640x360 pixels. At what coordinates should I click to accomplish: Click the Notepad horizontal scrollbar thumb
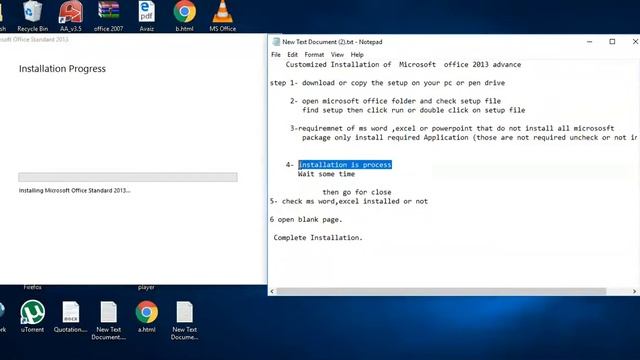(441, 291)
